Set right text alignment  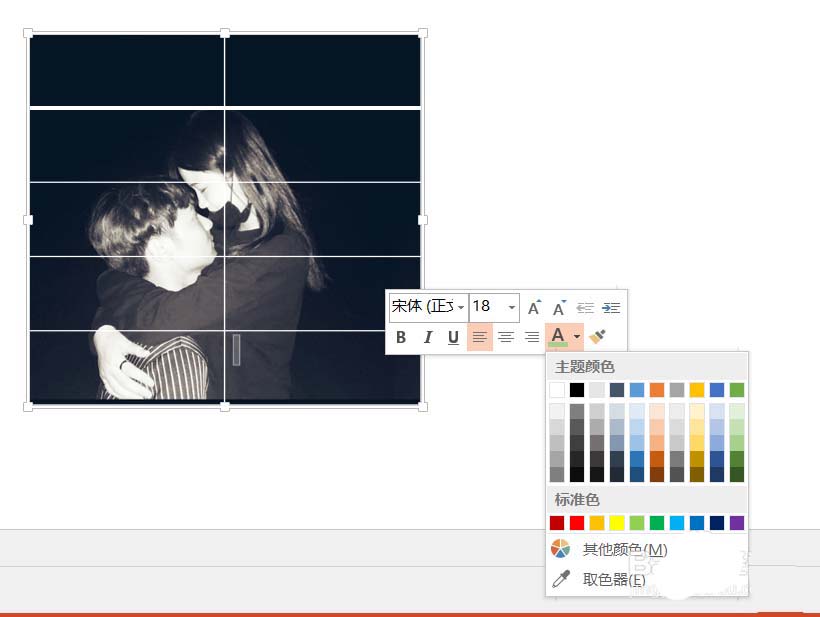tap(532, 337)
